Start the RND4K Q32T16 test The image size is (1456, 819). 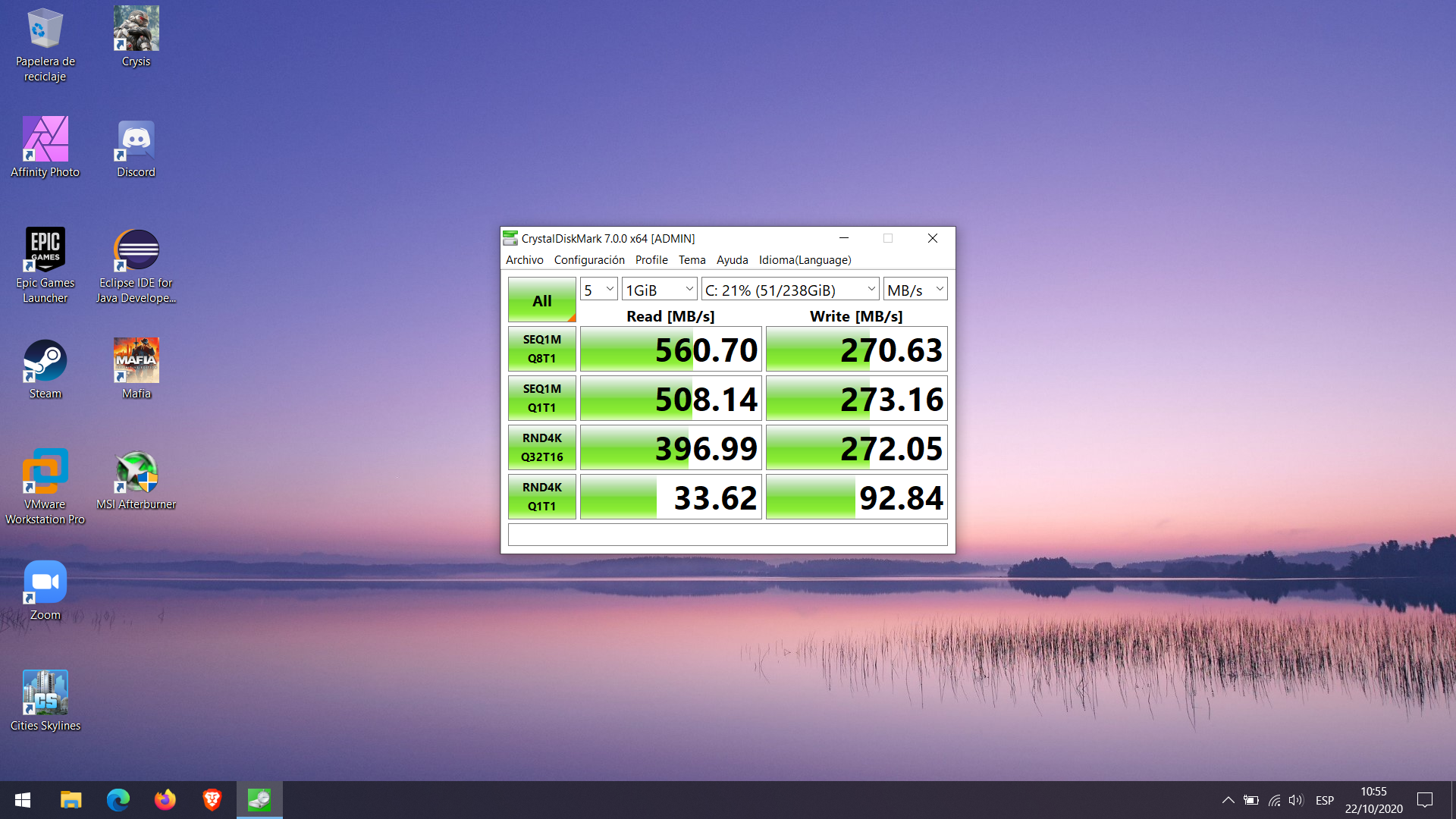click(541, 447)
